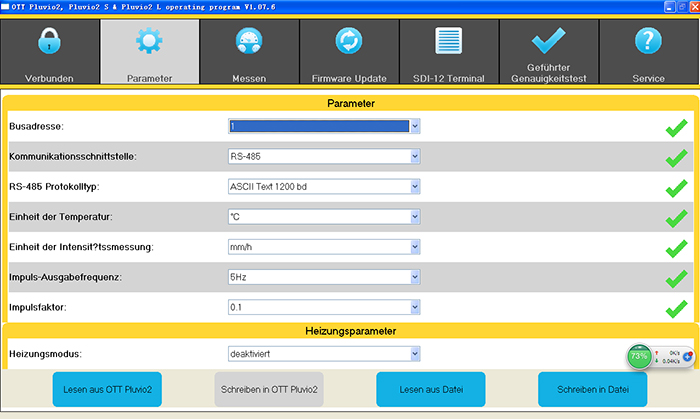700x419 pixels.
Task: Click green checkmark beside Kommunikationsschnittstelle
Action: click(677, 158)
